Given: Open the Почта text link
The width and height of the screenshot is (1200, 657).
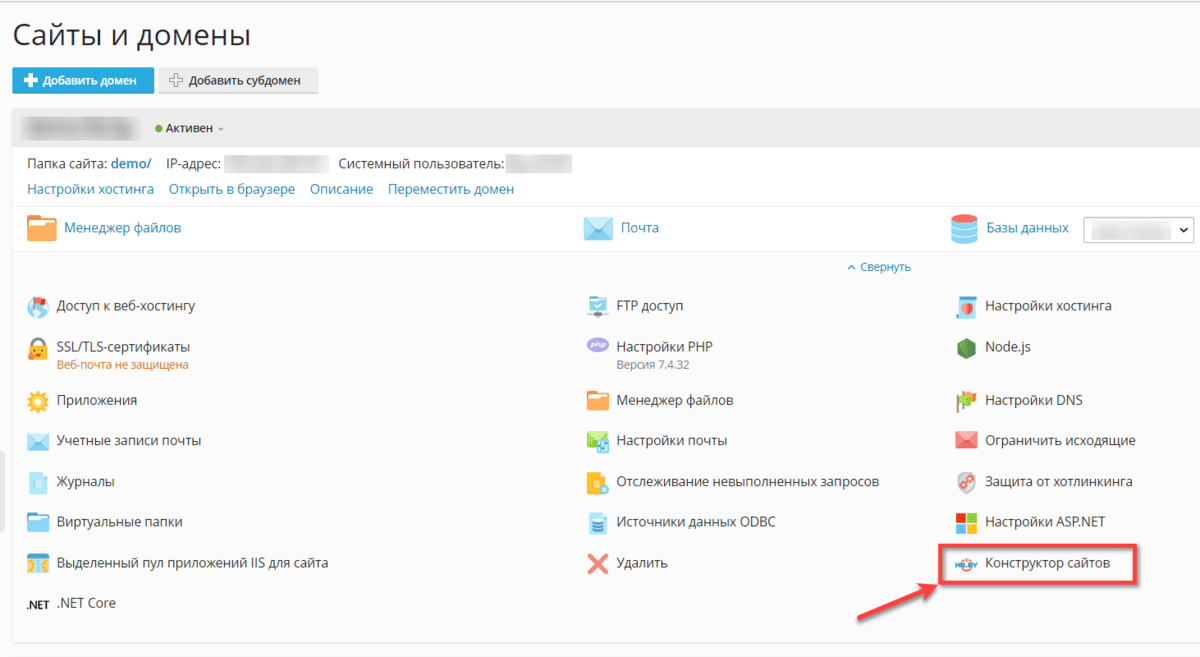Looking at the screenshot, I should [640, 228].
